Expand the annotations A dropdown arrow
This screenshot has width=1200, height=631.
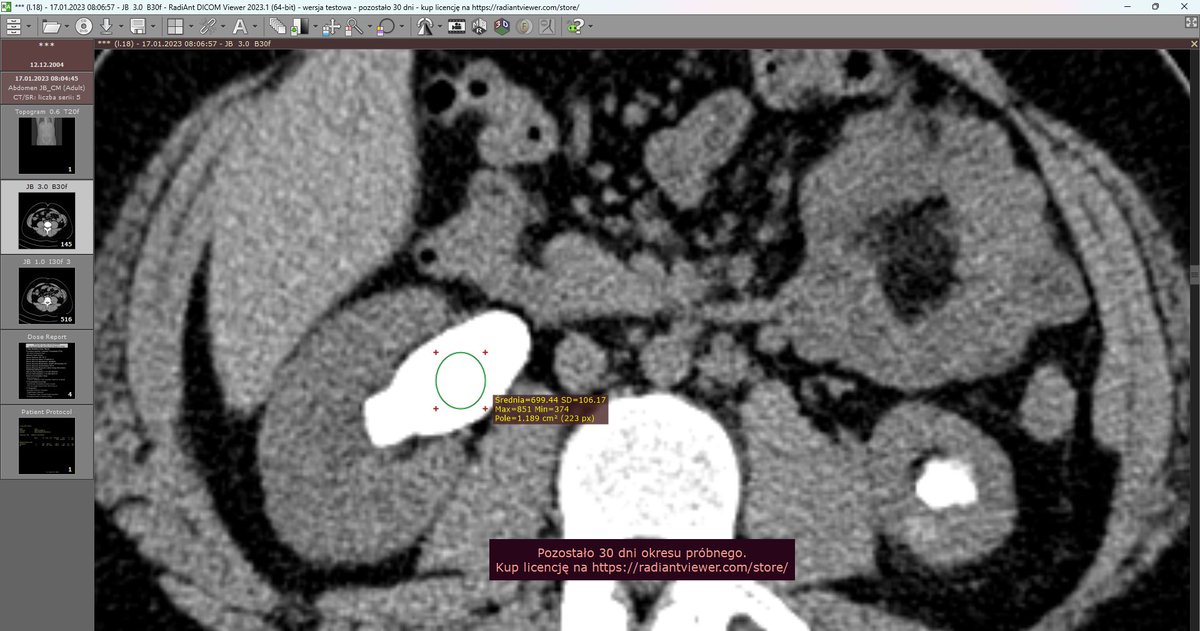tap(256, 27)
